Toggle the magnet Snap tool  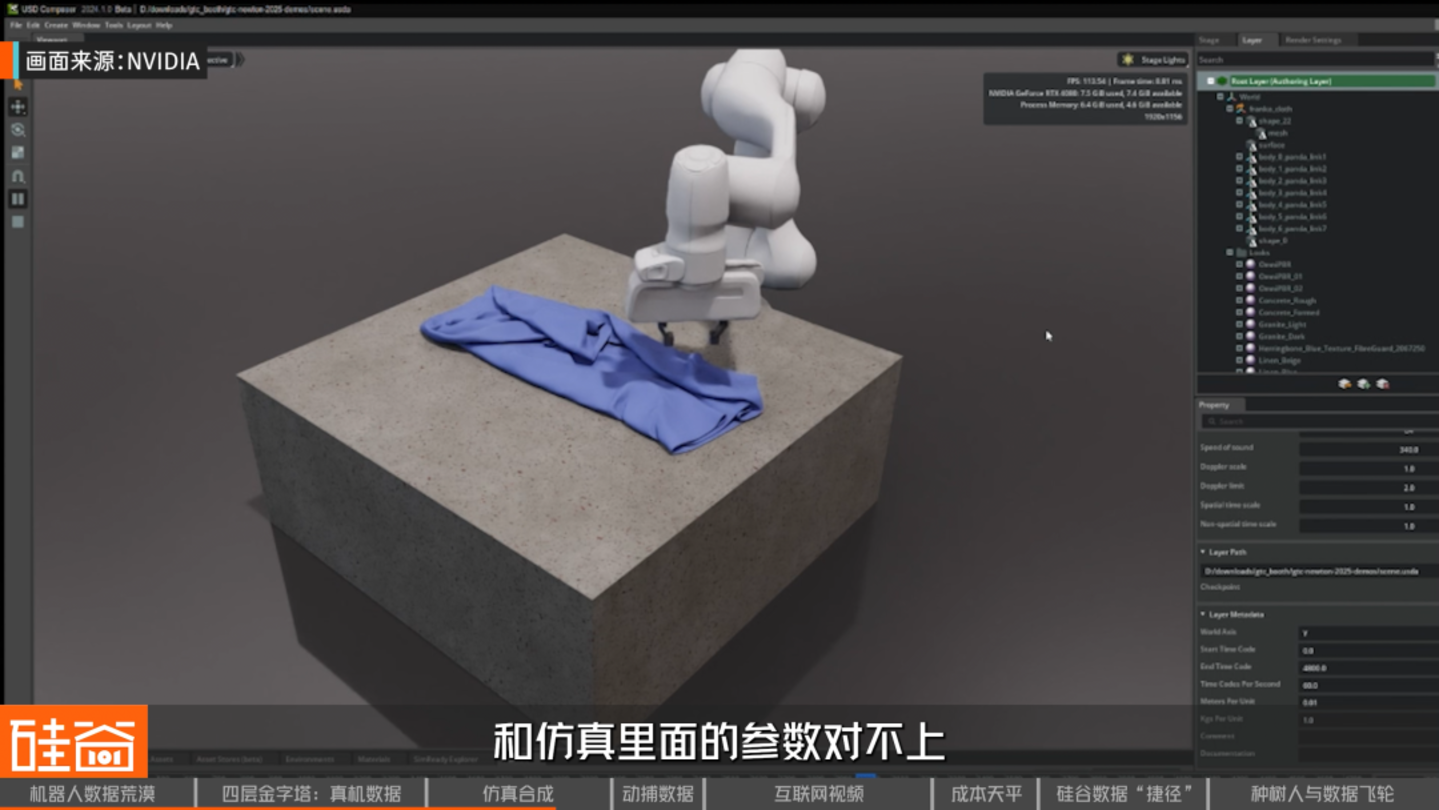pyautogui.click(x=18, y=176)
